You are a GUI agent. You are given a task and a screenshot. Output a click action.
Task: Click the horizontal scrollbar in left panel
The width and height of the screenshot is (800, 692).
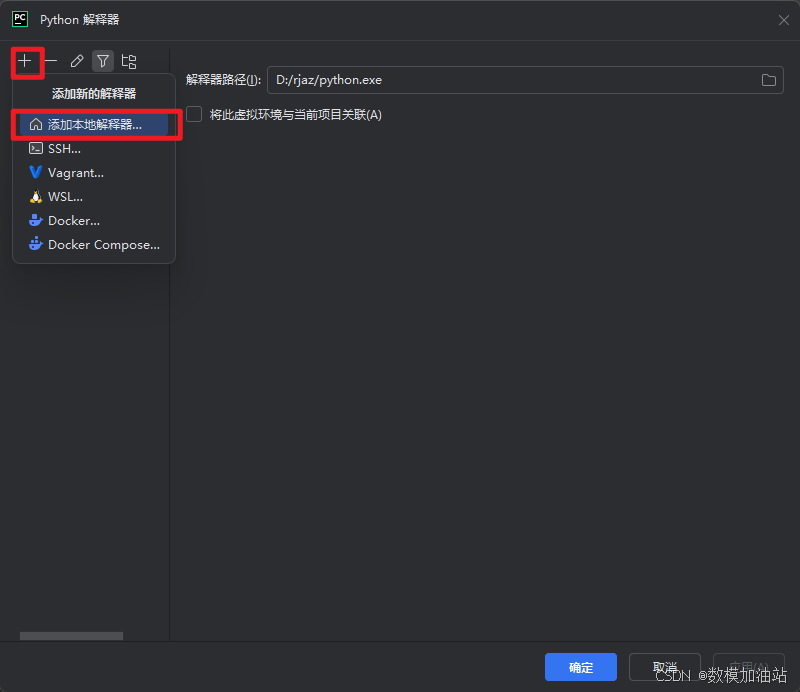(x=71, y=636)
